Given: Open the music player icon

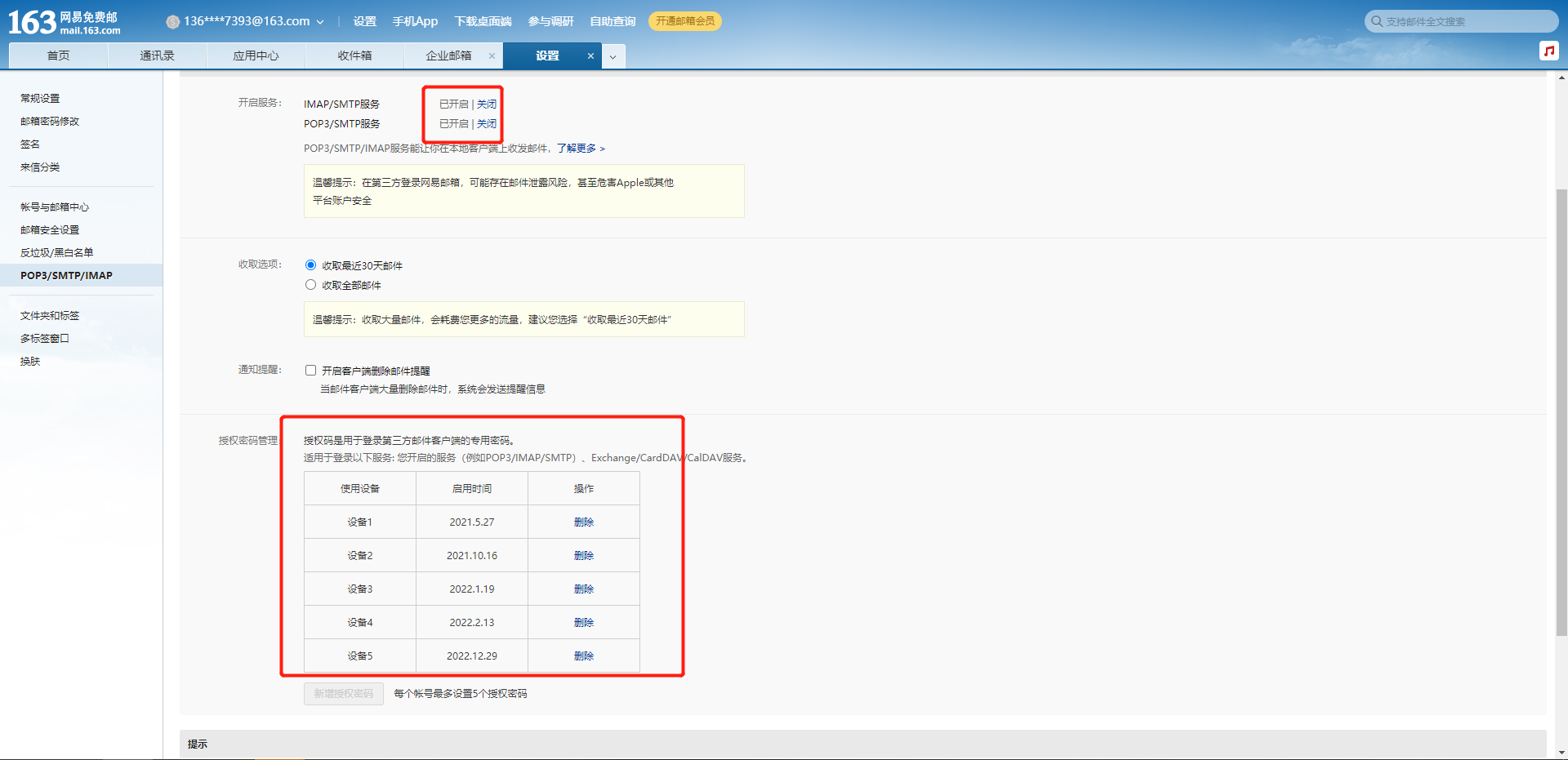Looking at the screenshot, I should pos(1548,51).
